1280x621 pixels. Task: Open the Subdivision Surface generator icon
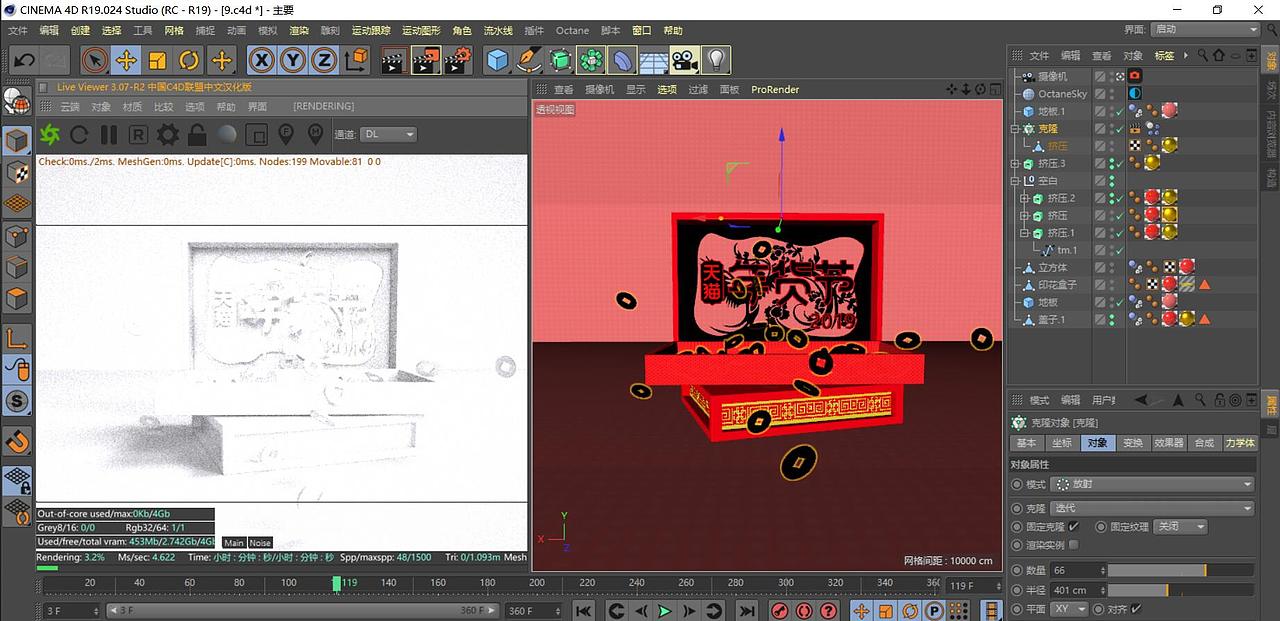point(560,61)
